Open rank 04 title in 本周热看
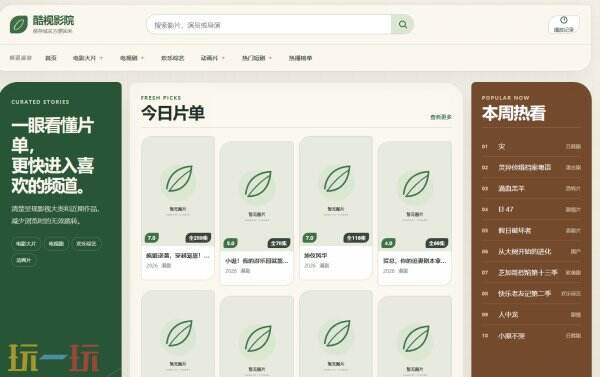Viewport: 600px width, 377px height. (505, 209)
